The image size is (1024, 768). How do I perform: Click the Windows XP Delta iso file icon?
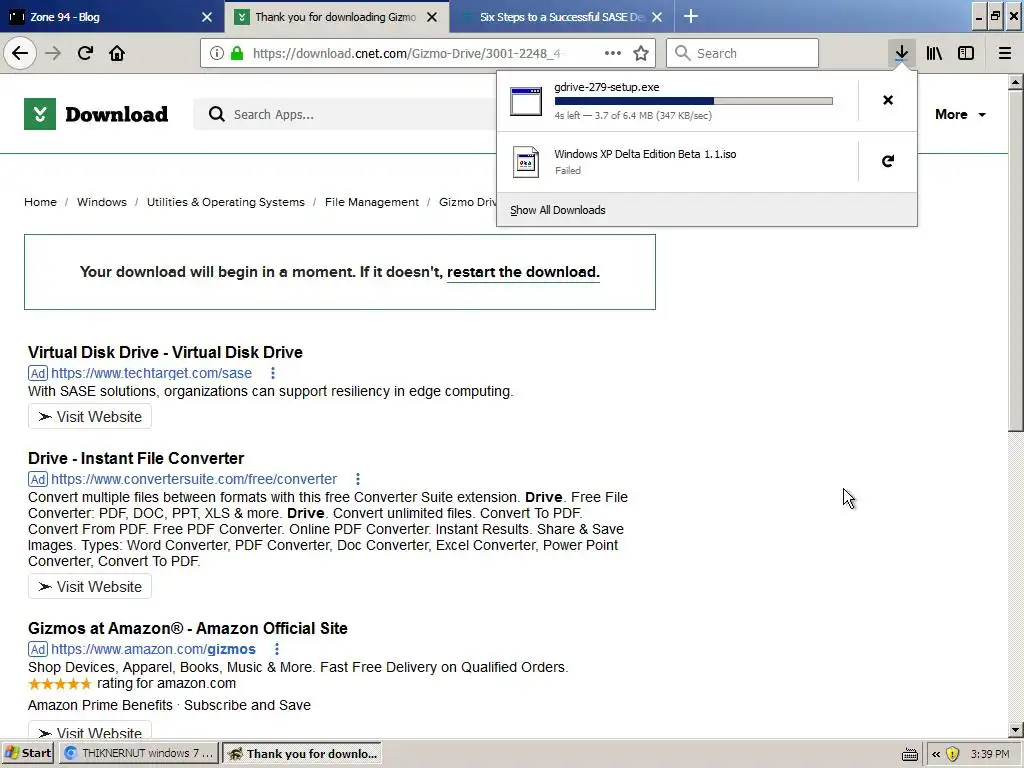click(x=526, y=162)
